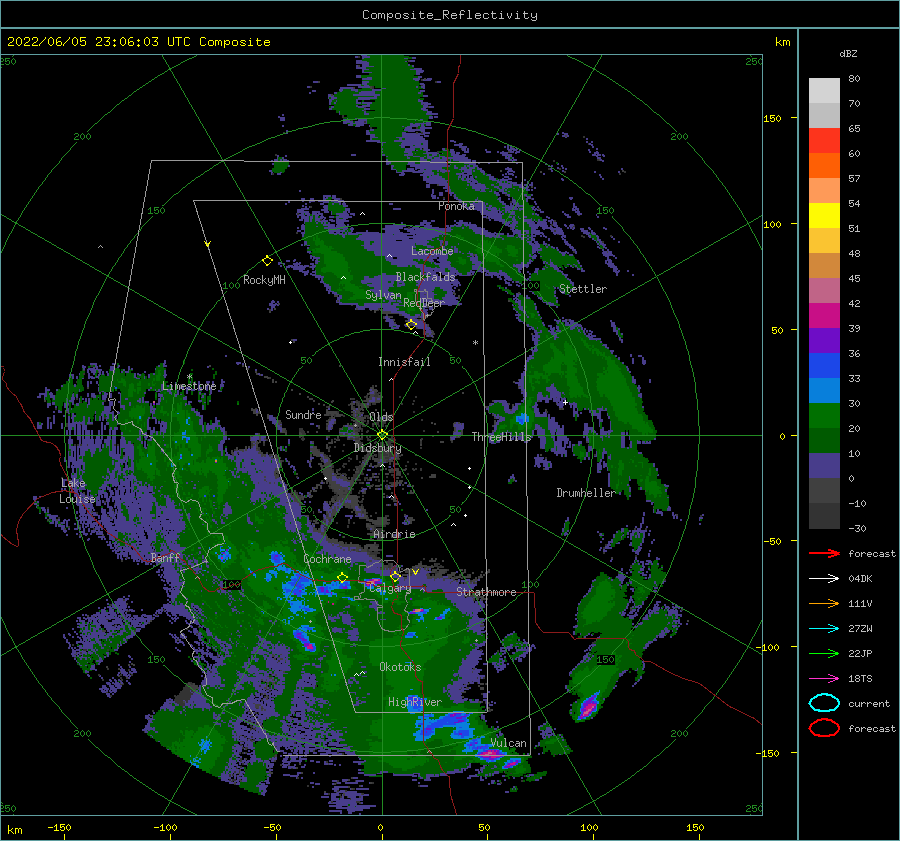Viewport: 900px width, 841px height.
Task: Click the Cochrane city label
Action: 327,559
